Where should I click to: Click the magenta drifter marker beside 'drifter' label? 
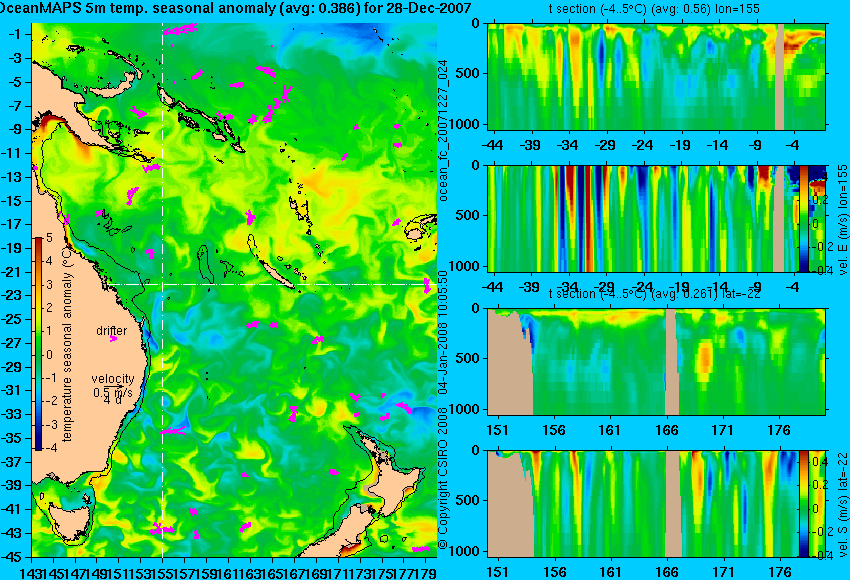coord(113,339)
